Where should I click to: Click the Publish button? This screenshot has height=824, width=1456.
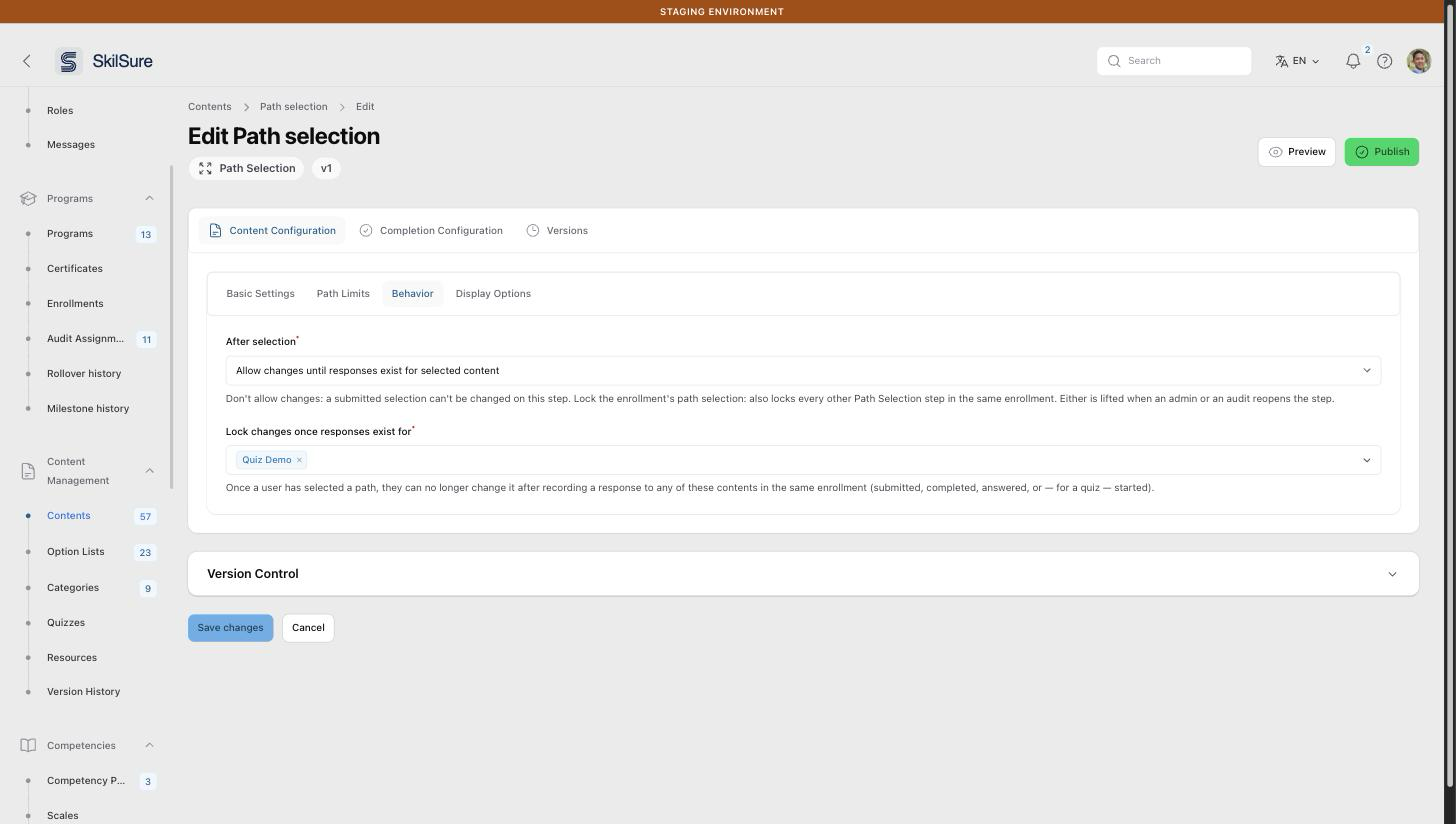coord(1381,152)
